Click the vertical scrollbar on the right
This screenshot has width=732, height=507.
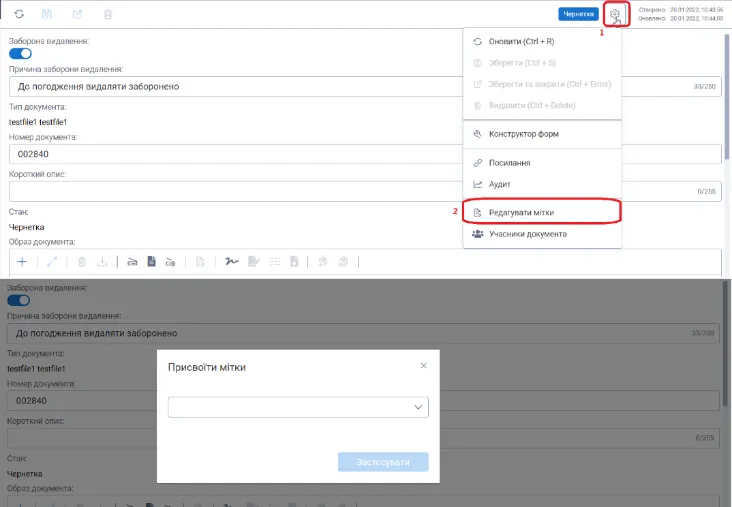[x=726, y=98]
